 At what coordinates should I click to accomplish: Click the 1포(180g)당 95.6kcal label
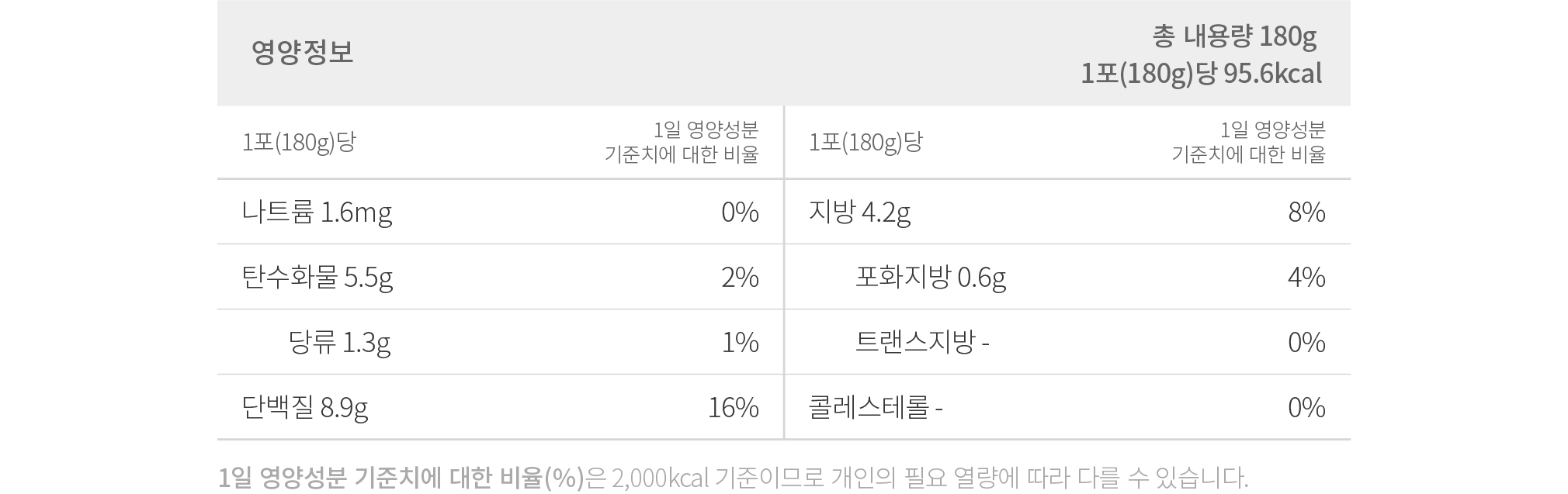pos(1202,74)
